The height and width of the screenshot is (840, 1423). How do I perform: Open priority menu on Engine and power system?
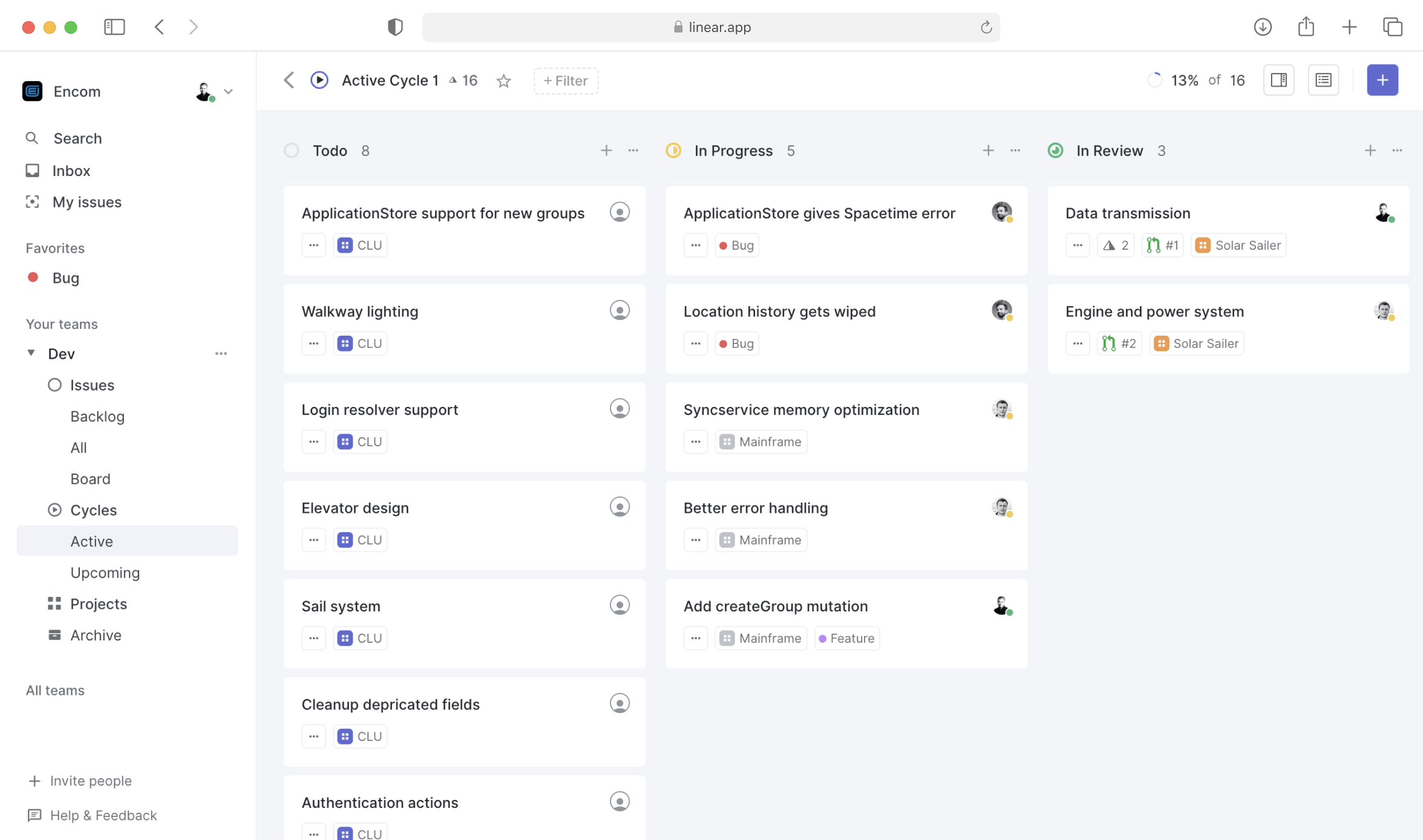coord(1077,343)
